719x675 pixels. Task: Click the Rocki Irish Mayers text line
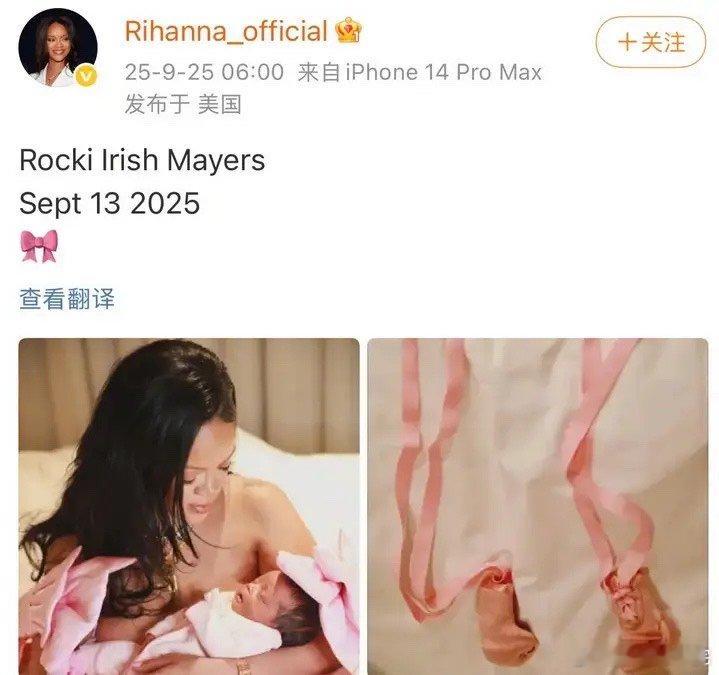[142, 160]
